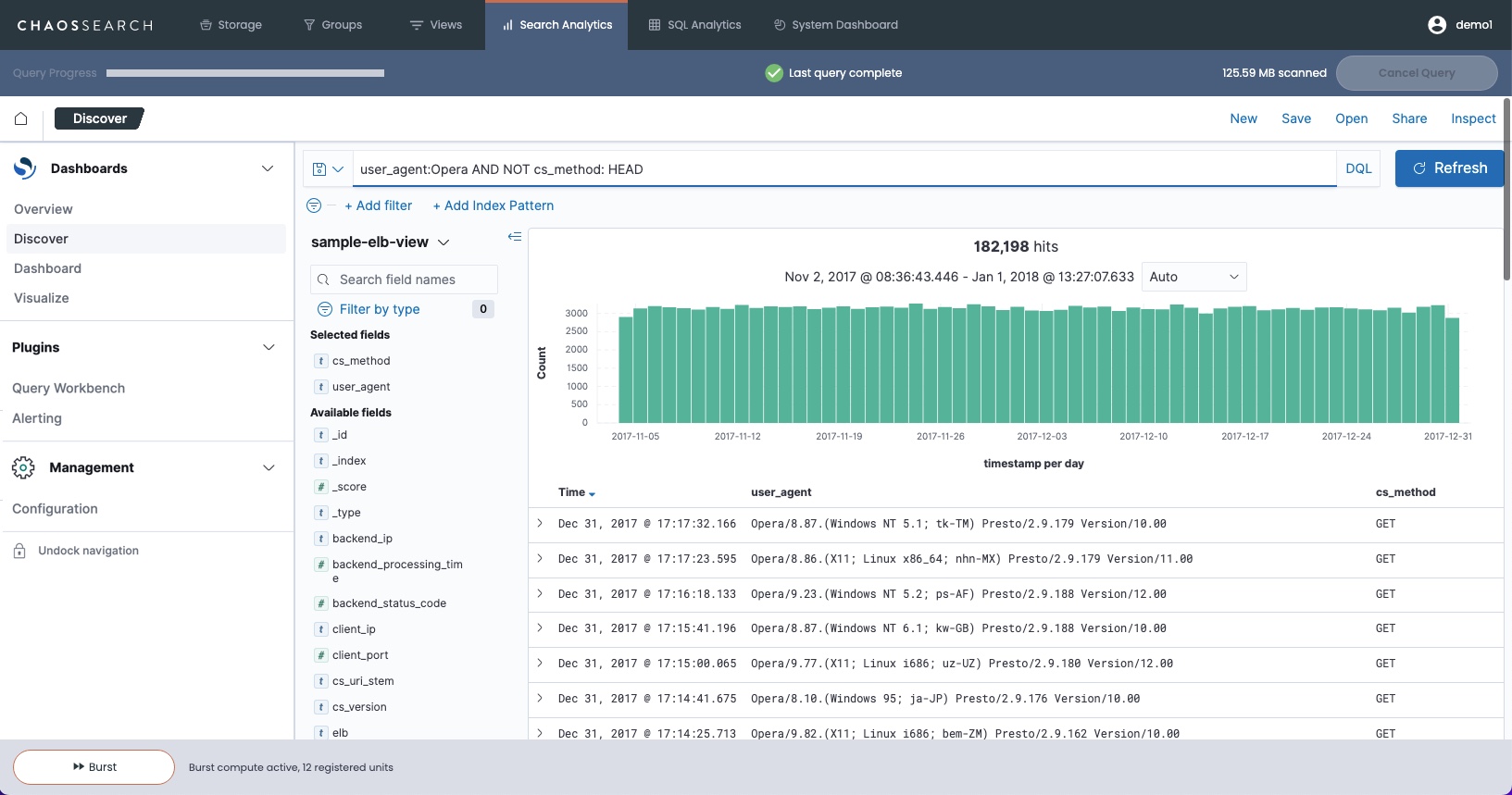The image size is (1512, 795).
Task: Click the Management gear icon
Action: click(x=23, y=467)
